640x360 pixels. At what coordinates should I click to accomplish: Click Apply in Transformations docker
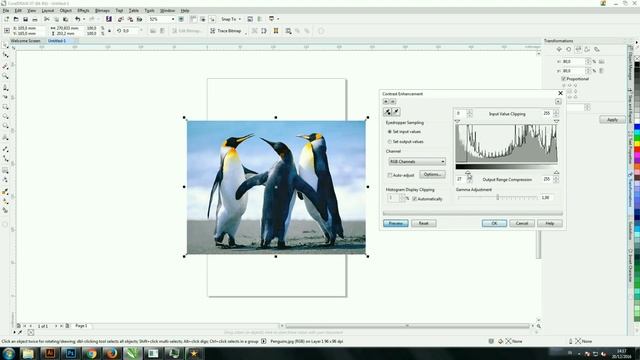pos(612,120)
